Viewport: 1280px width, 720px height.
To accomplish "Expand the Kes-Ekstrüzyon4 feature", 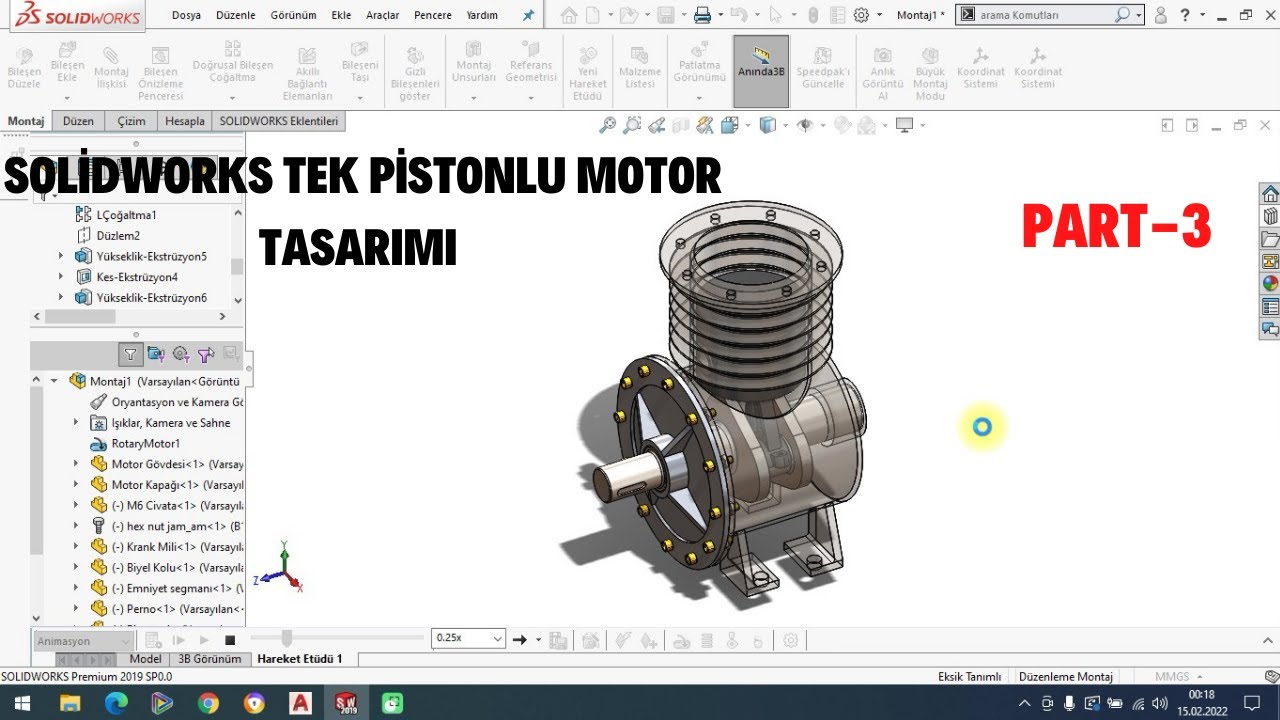I will coord(60,277).
